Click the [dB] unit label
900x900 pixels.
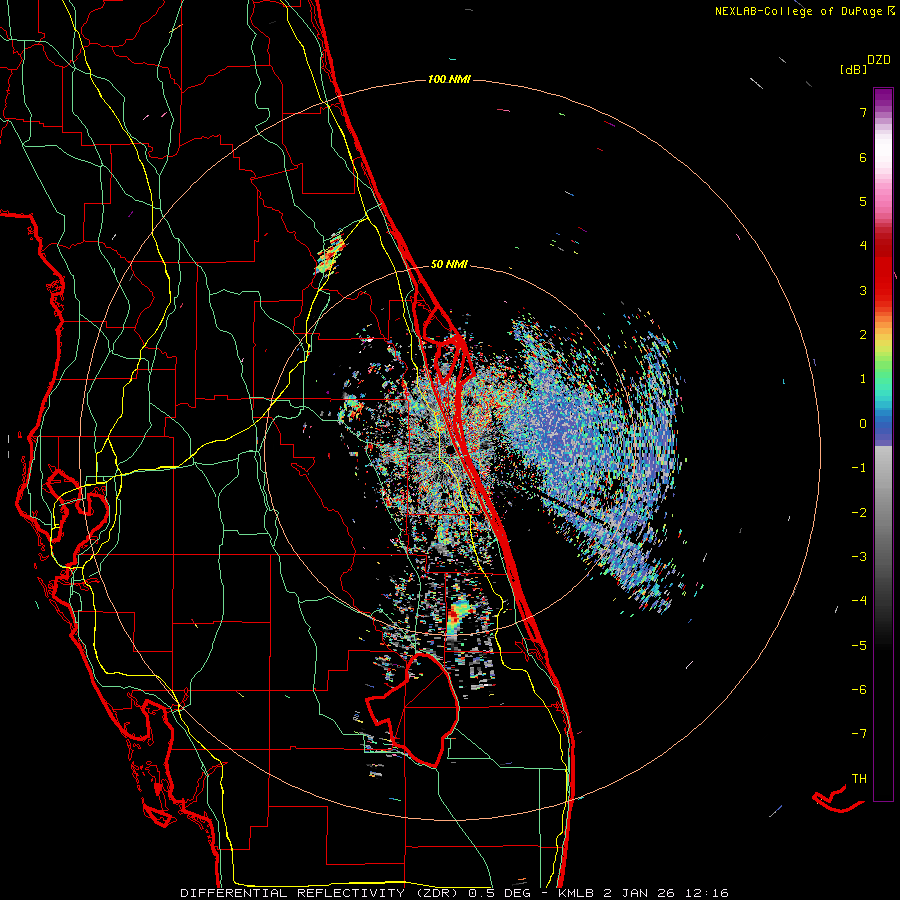854,69
